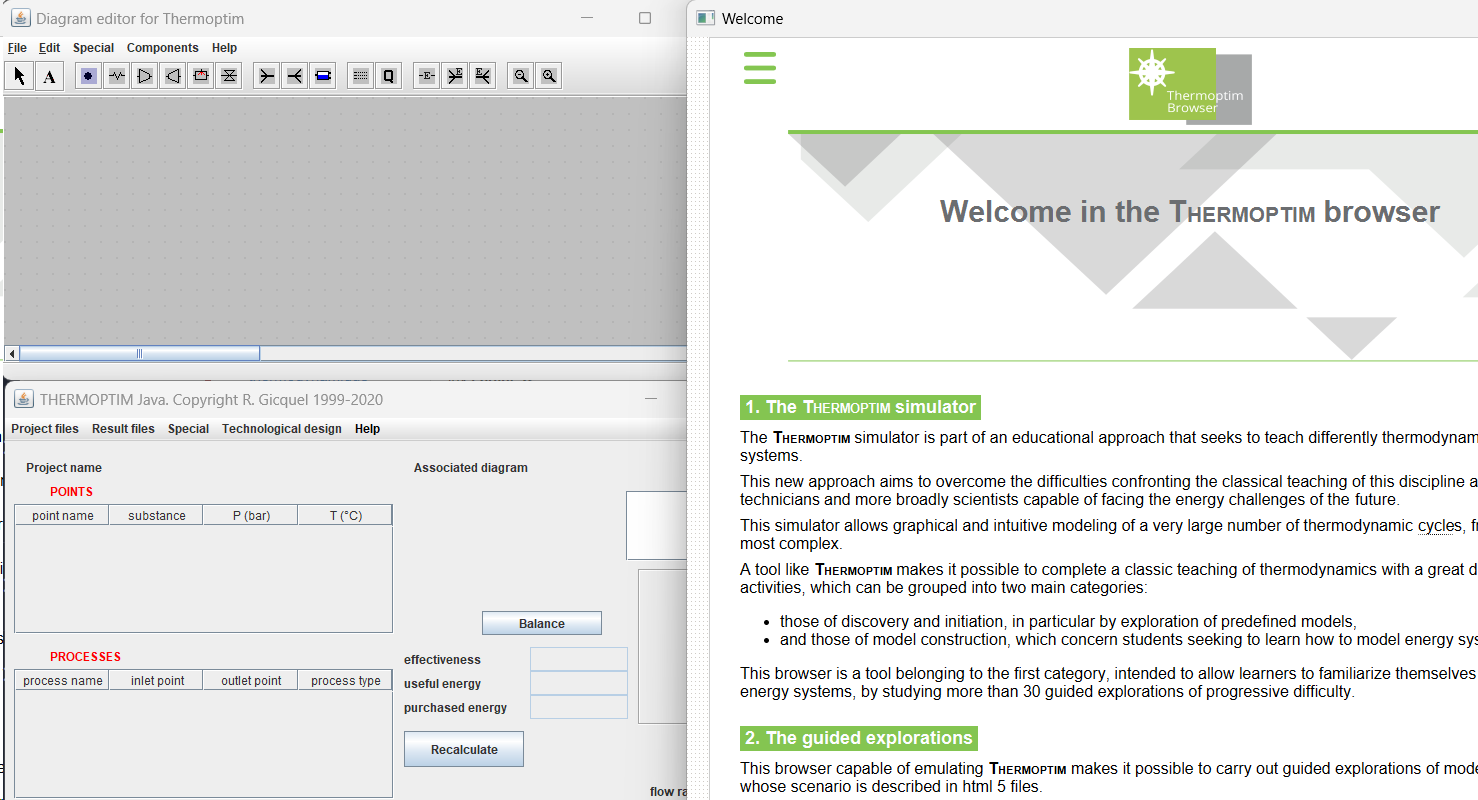Select the turbine expansion component tool

(173, 76)
